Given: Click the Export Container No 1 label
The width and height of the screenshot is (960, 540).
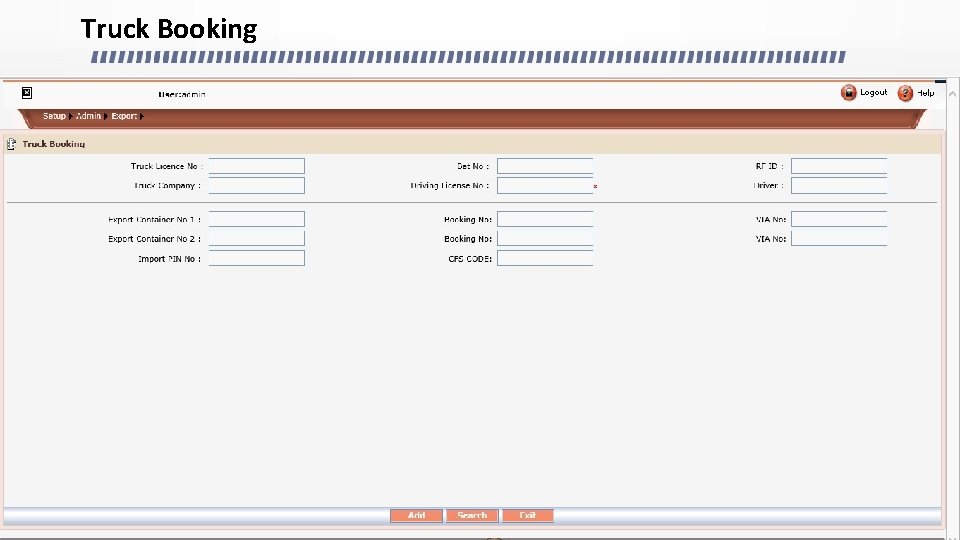Looking at the screenshot, I should 154,219.
